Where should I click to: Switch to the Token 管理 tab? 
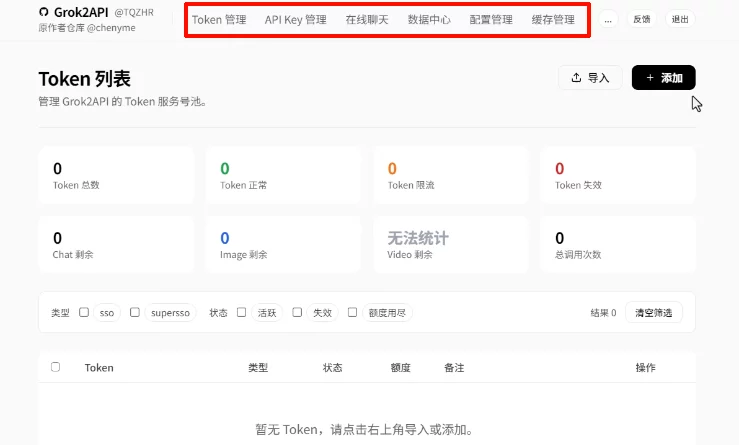219,19
